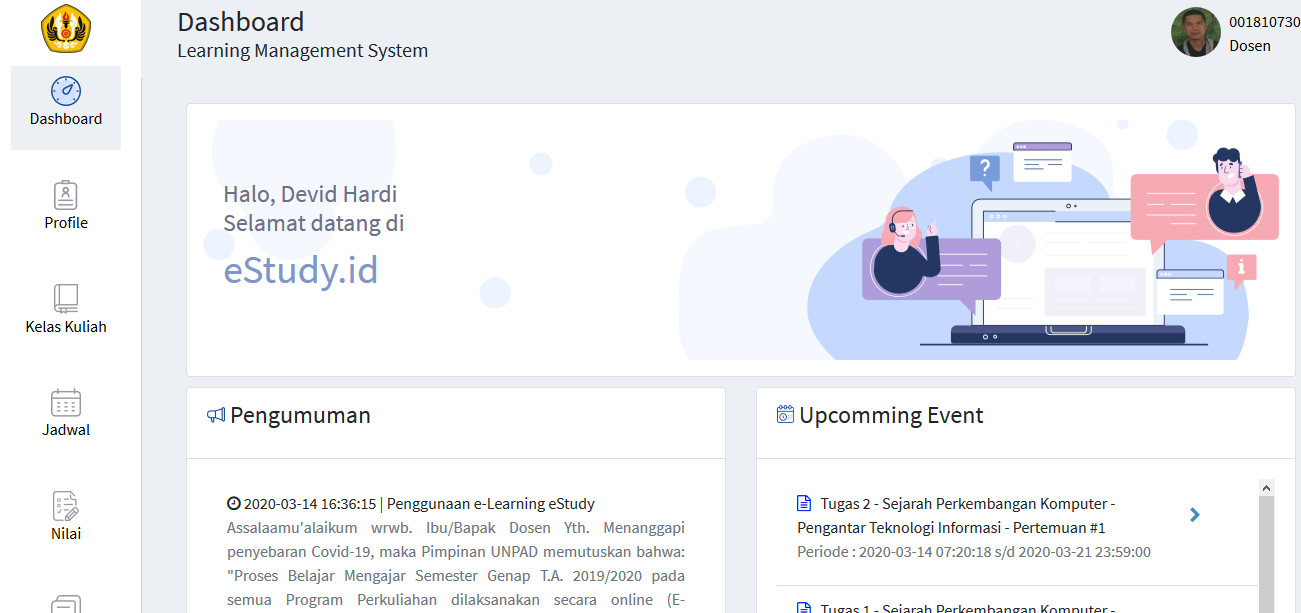Open Jadwal via its calendar icon
Image resolution: width=1301 pixels, height=613 pixels.
[x=66, y=402]
